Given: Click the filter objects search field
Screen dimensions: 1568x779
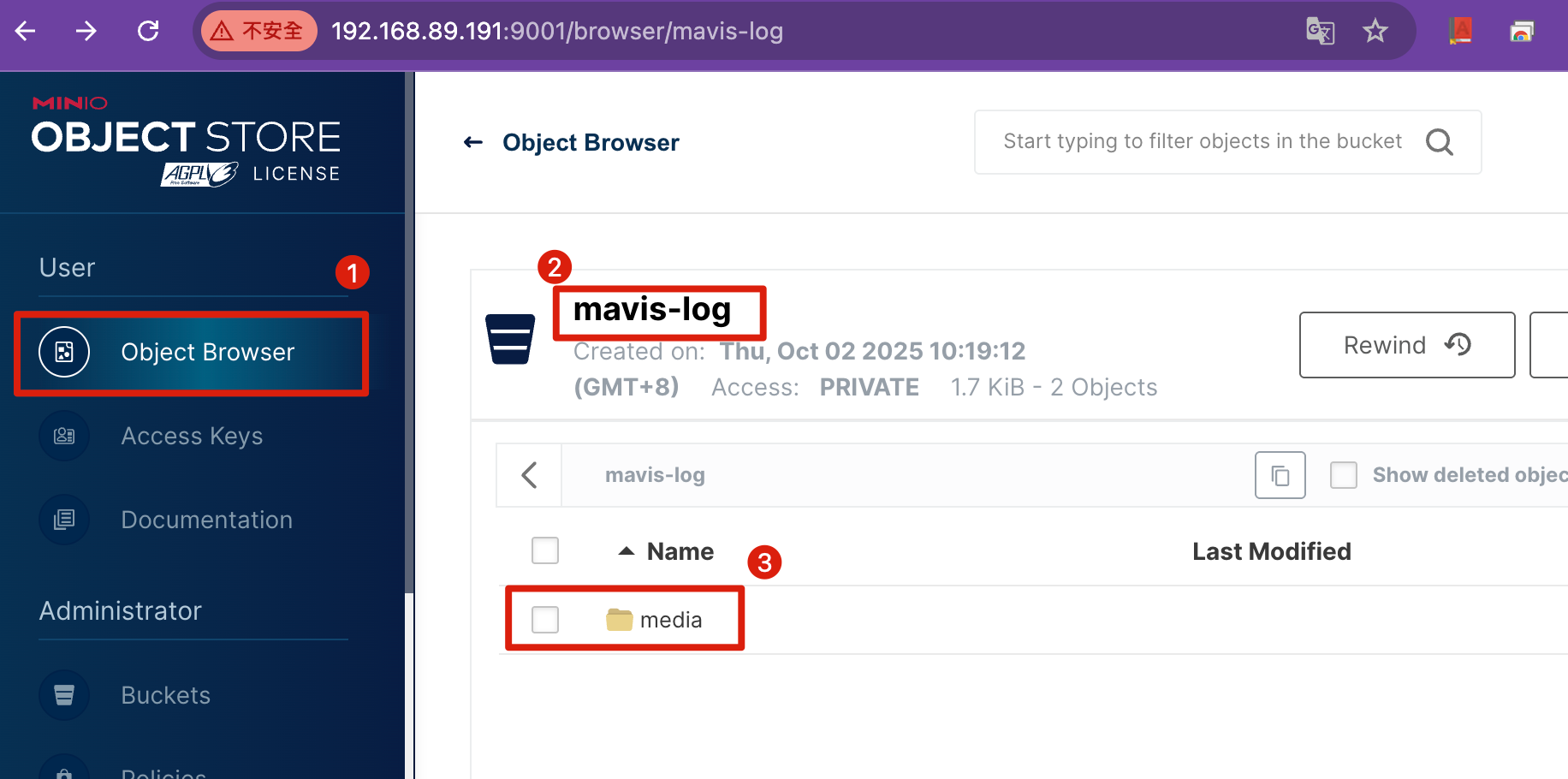Looking at the screenshot, I should click(x=1202, y=142).
